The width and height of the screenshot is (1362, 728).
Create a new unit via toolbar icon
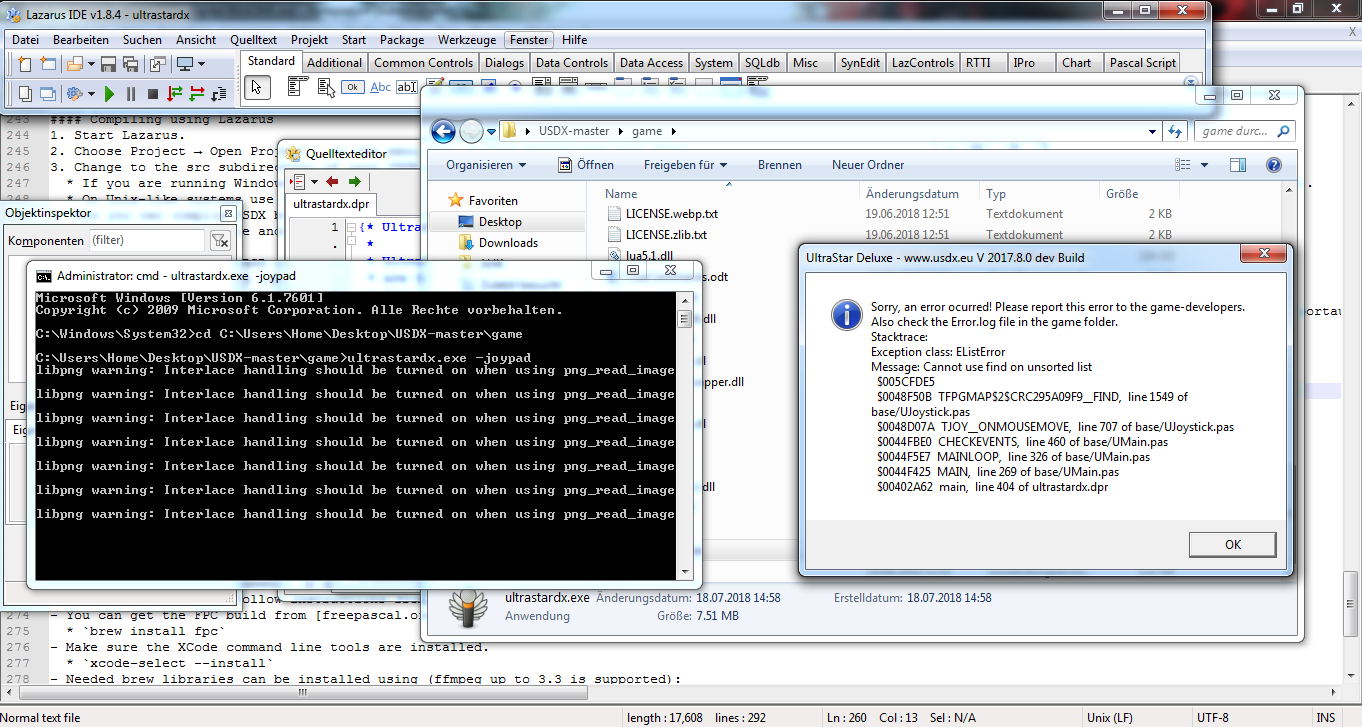24,63
